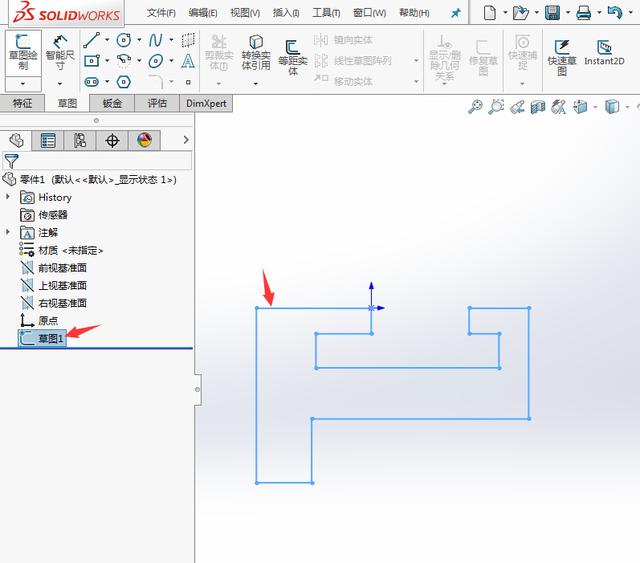Click the New document icon

pyautogui.click(x=489, y=13)
